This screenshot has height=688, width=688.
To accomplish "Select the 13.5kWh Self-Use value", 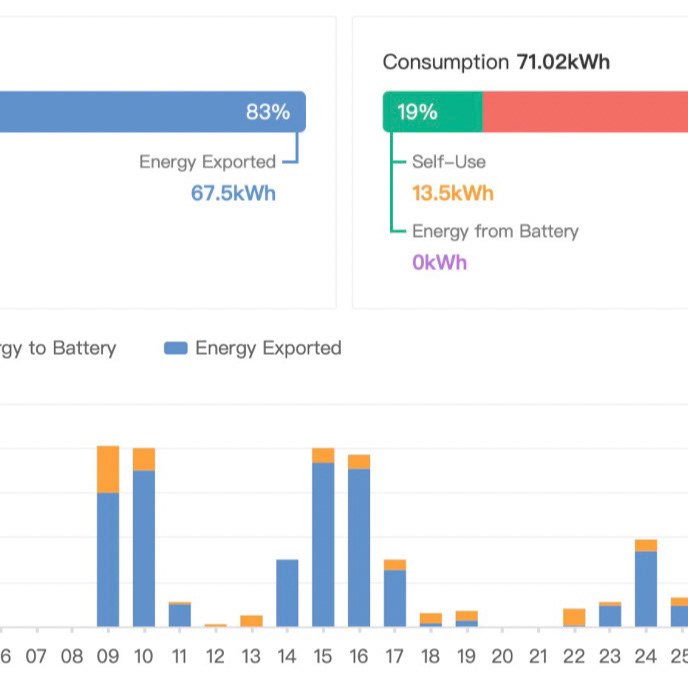I will coord(453,193).
